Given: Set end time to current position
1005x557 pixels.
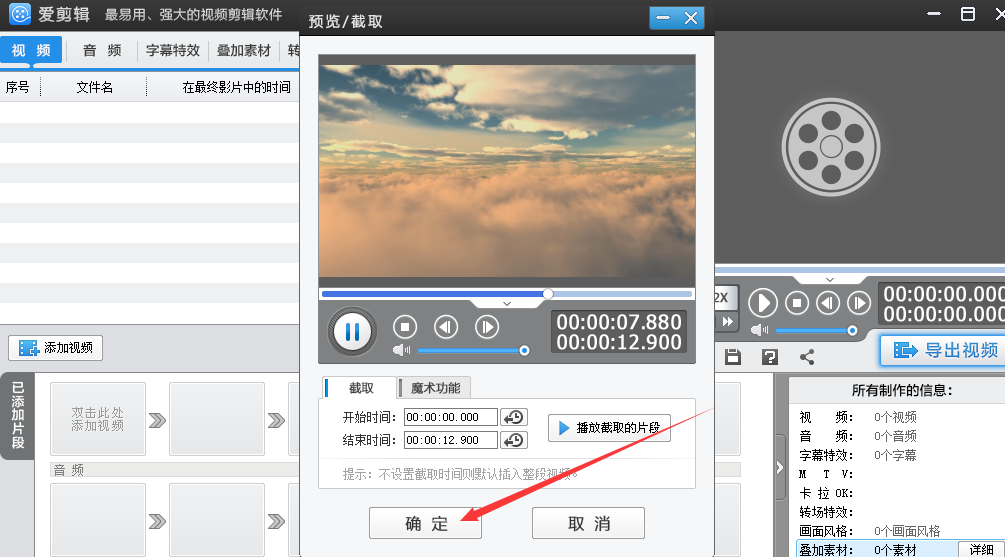Looking at the screenshot, I should pos(514,440).
